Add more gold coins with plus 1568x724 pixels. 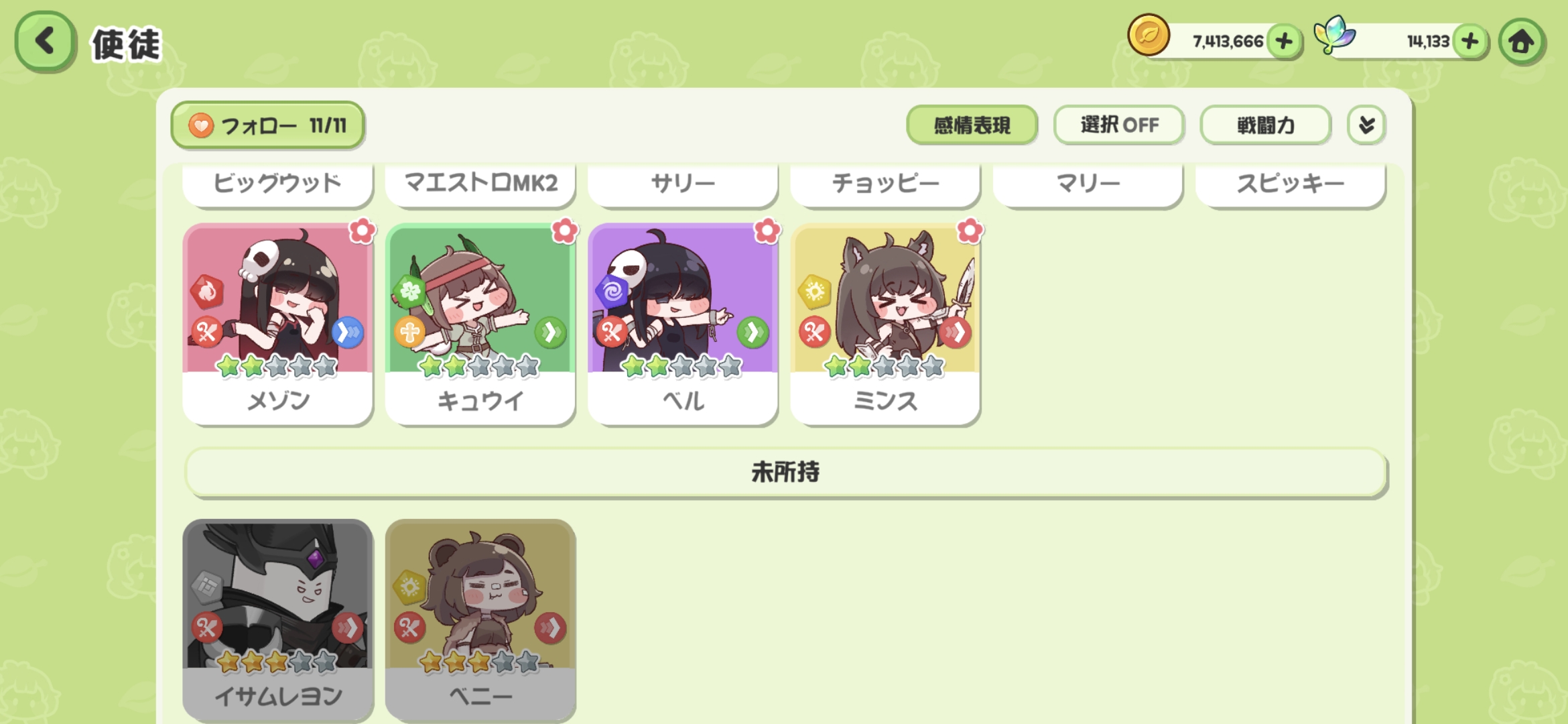pyautogui.click(x=1284, y=42)
